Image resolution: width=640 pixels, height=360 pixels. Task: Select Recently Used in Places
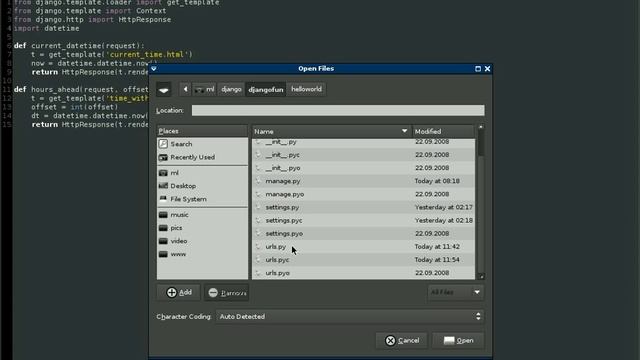click(x=202, y=157)
